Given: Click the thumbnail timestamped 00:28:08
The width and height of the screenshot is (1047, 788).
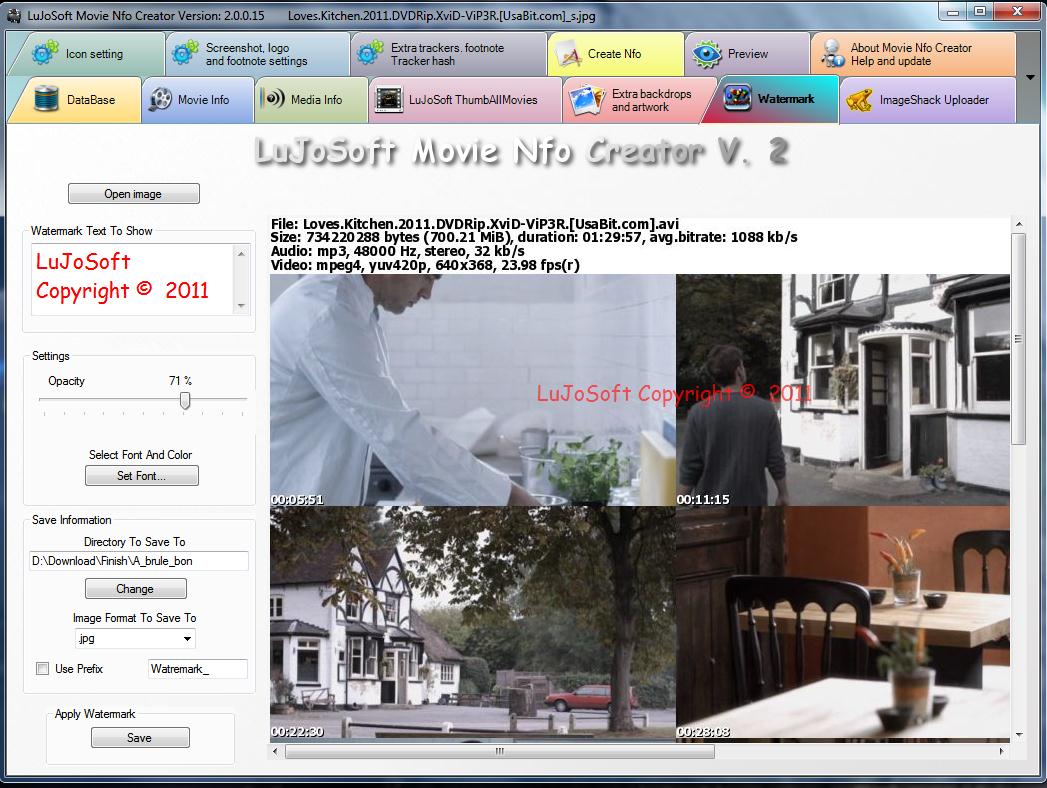Looking at the screenshot, I should coord(843,622).
